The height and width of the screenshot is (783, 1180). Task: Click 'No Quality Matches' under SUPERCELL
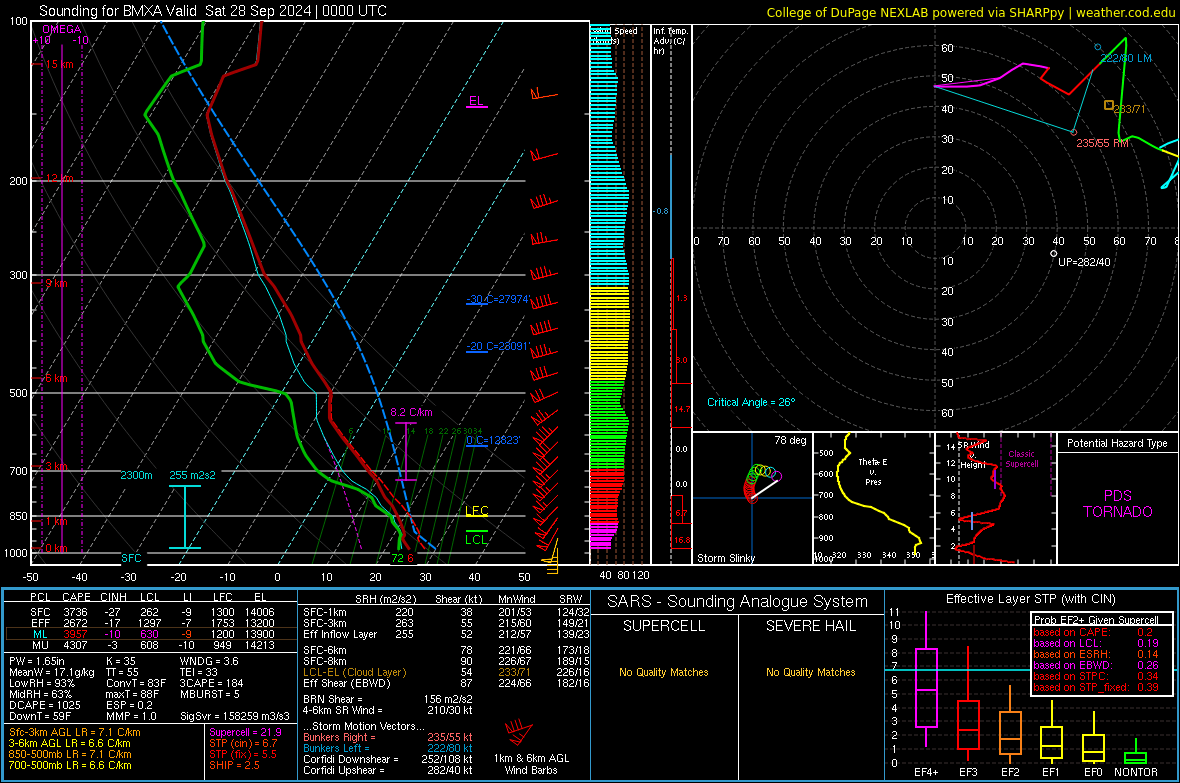click(x=664, y=672)
